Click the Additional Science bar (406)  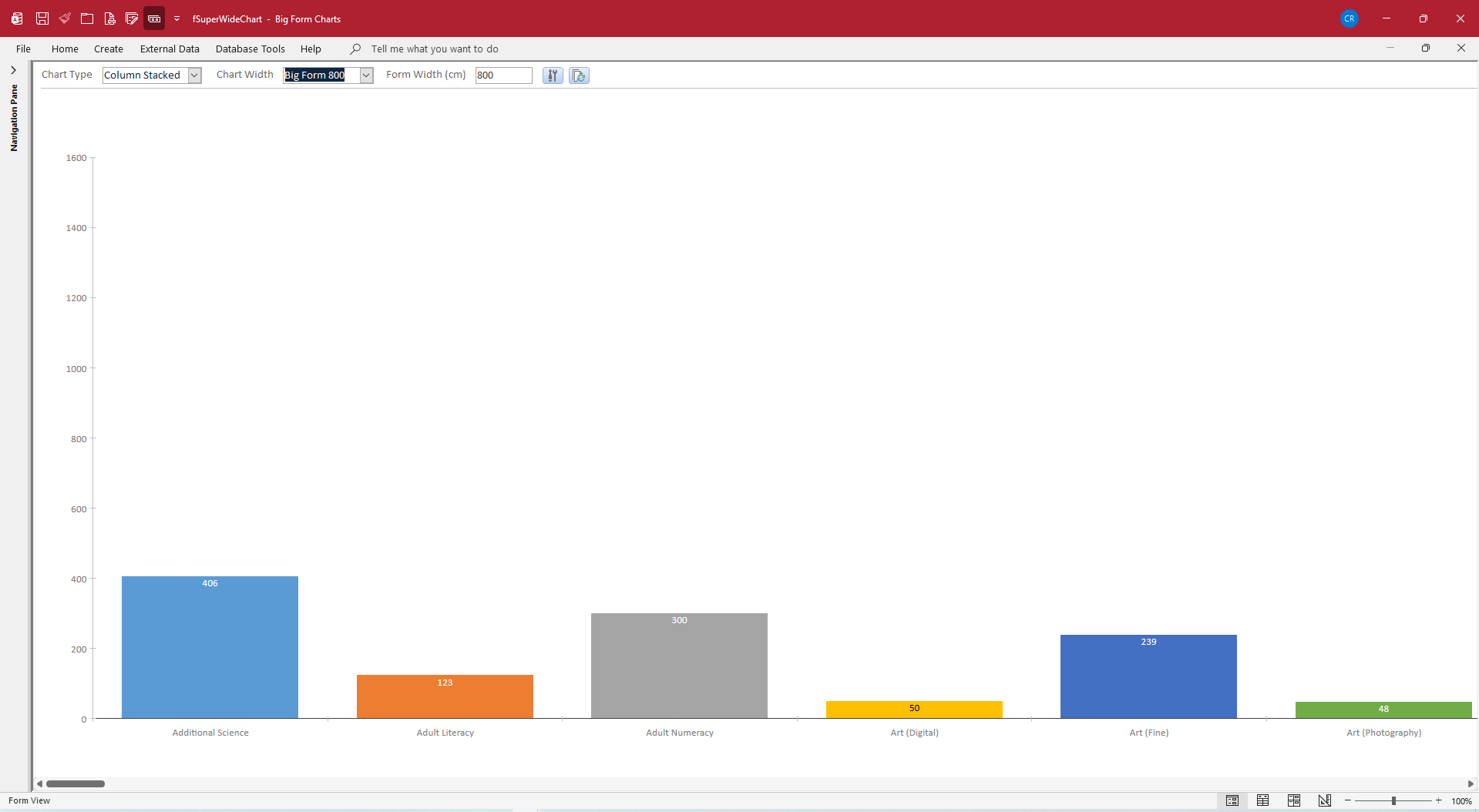coord(210,647)
